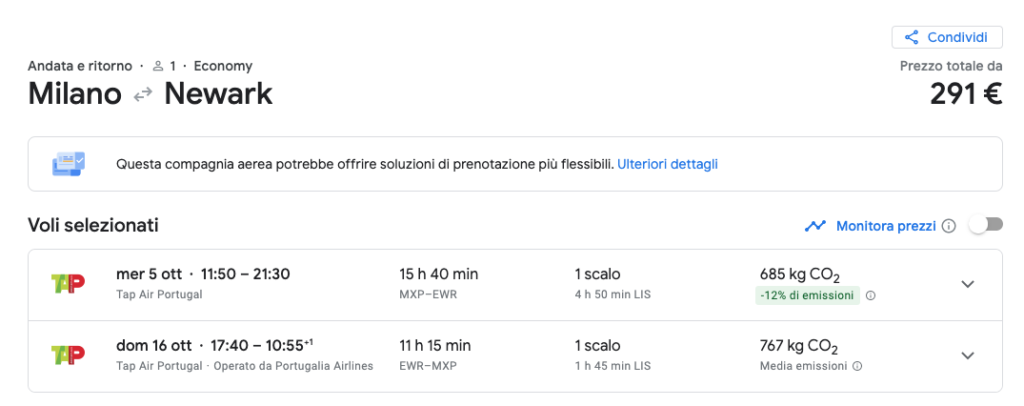The width and height of the screenshot is (1024, 406).
Task: Toggle the Monitora prezzi switch
Action: click(985, 225)
